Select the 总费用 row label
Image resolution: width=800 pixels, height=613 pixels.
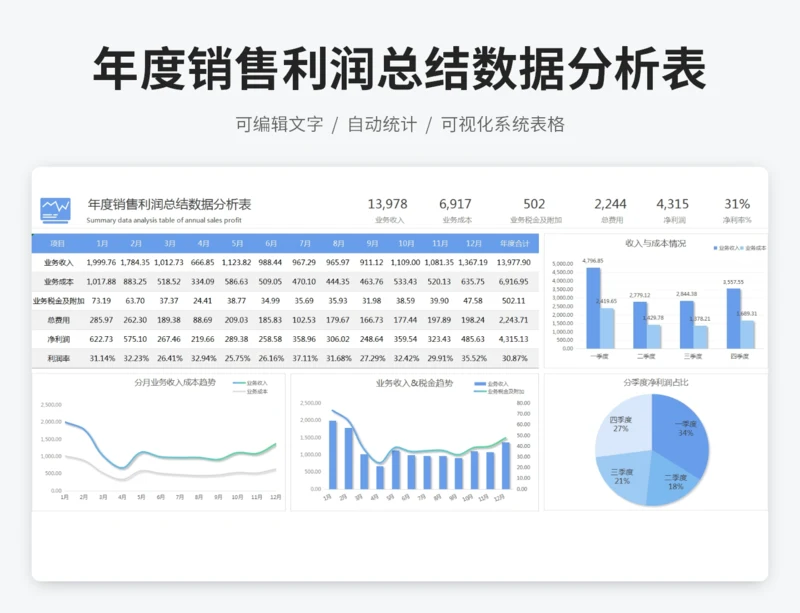[x=59, y=321]
